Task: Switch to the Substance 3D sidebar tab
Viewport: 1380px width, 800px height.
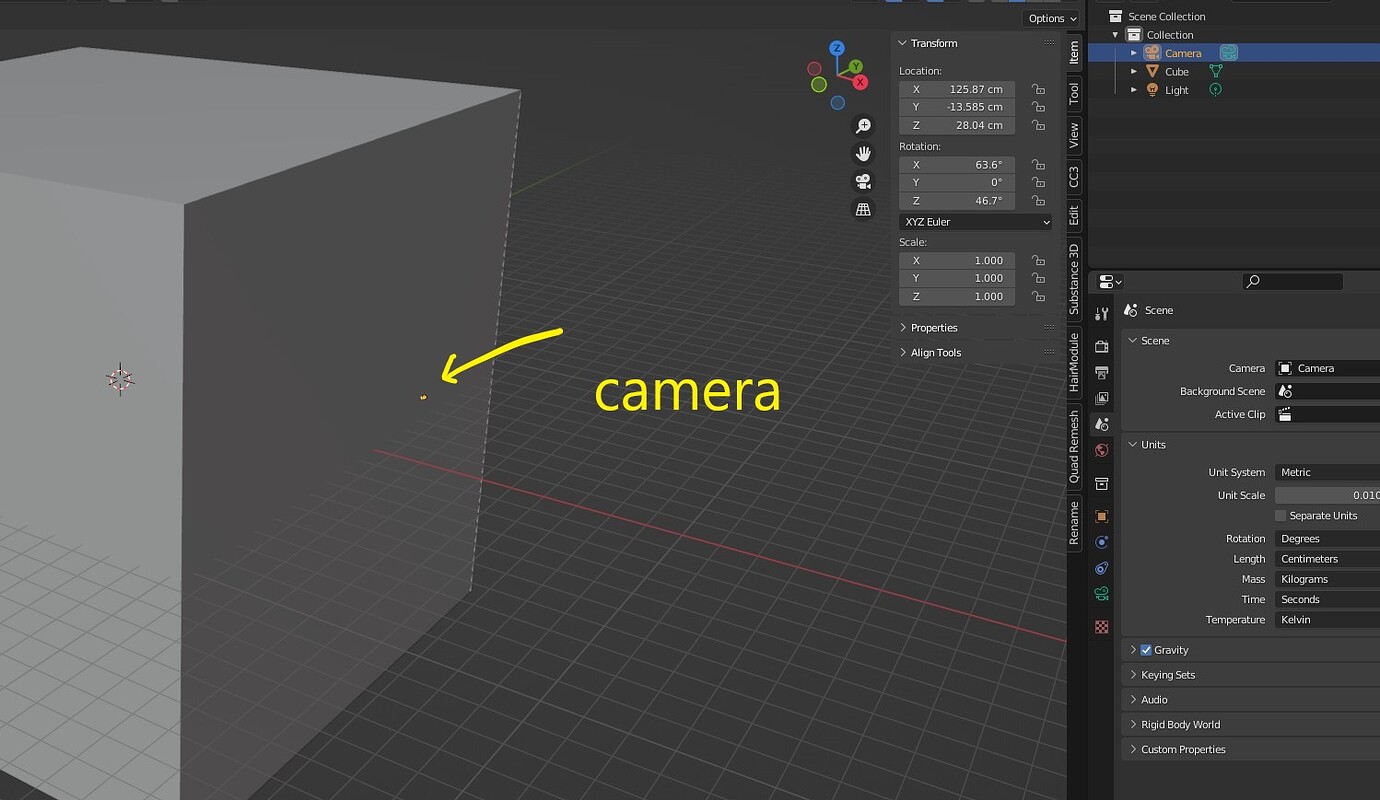Action: click(1074, 279)
